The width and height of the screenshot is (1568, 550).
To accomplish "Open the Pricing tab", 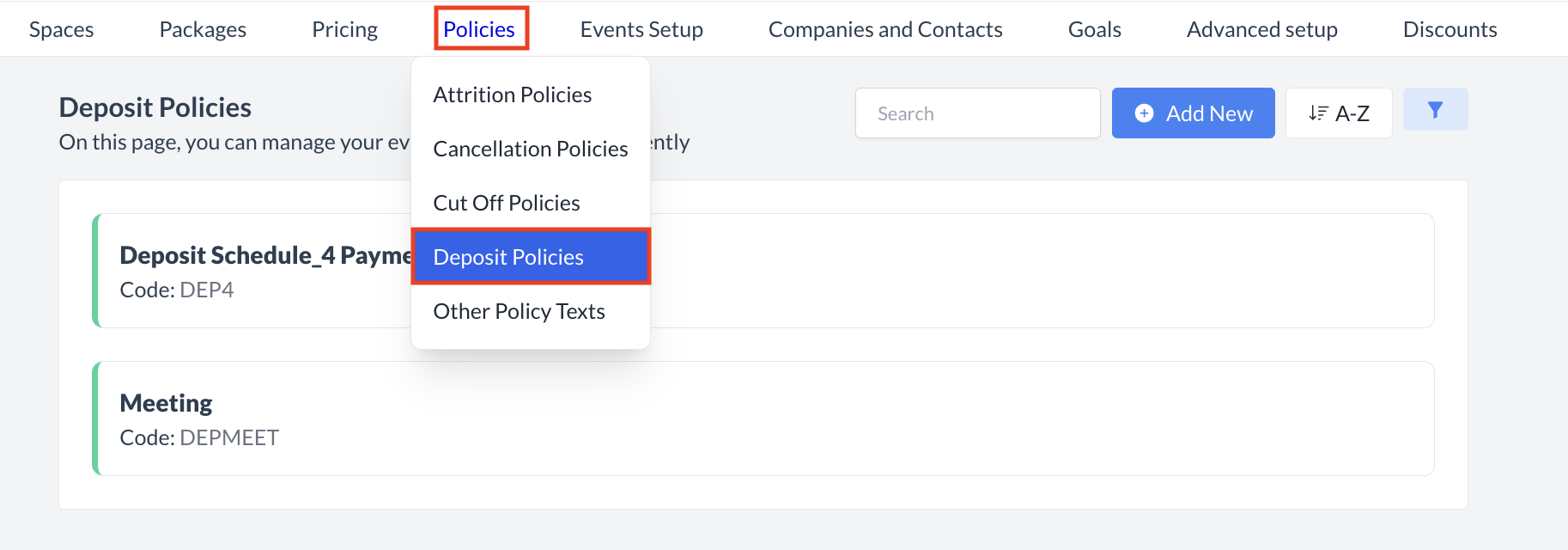I will click(344, 29).
